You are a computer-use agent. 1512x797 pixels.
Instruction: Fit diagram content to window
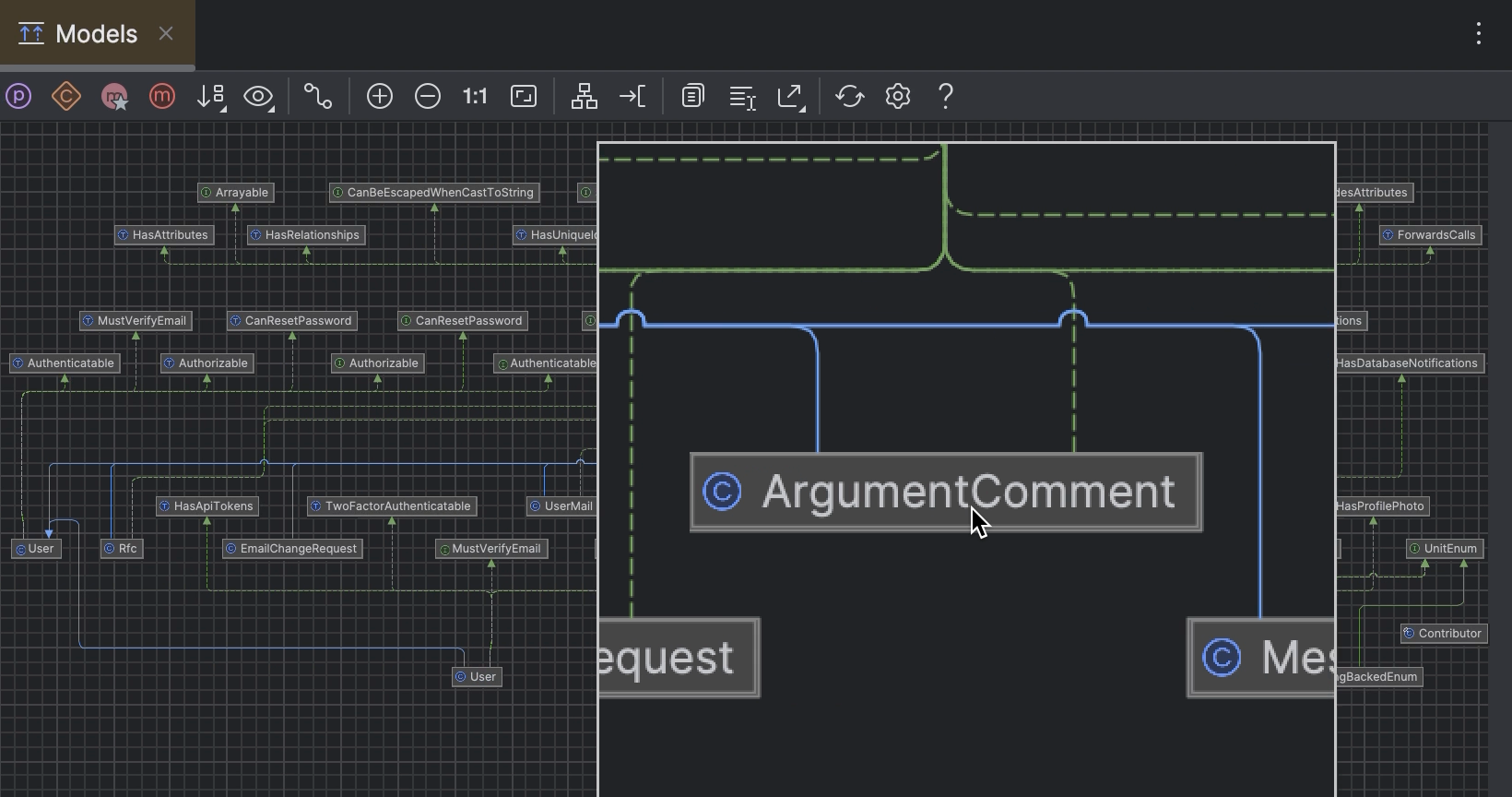[x=524, y=96]
